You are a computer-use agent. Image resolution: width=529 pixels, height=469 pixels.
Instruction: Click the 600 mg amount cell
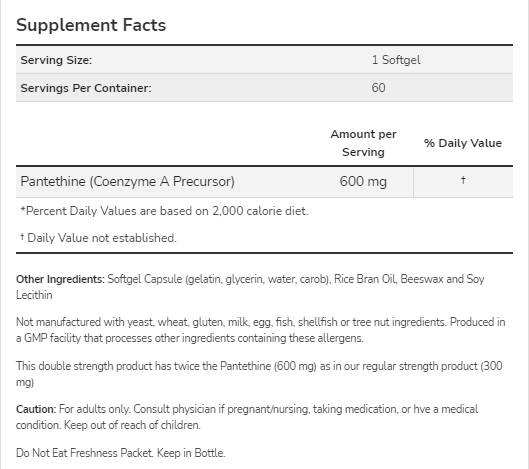tap(363, 182)
